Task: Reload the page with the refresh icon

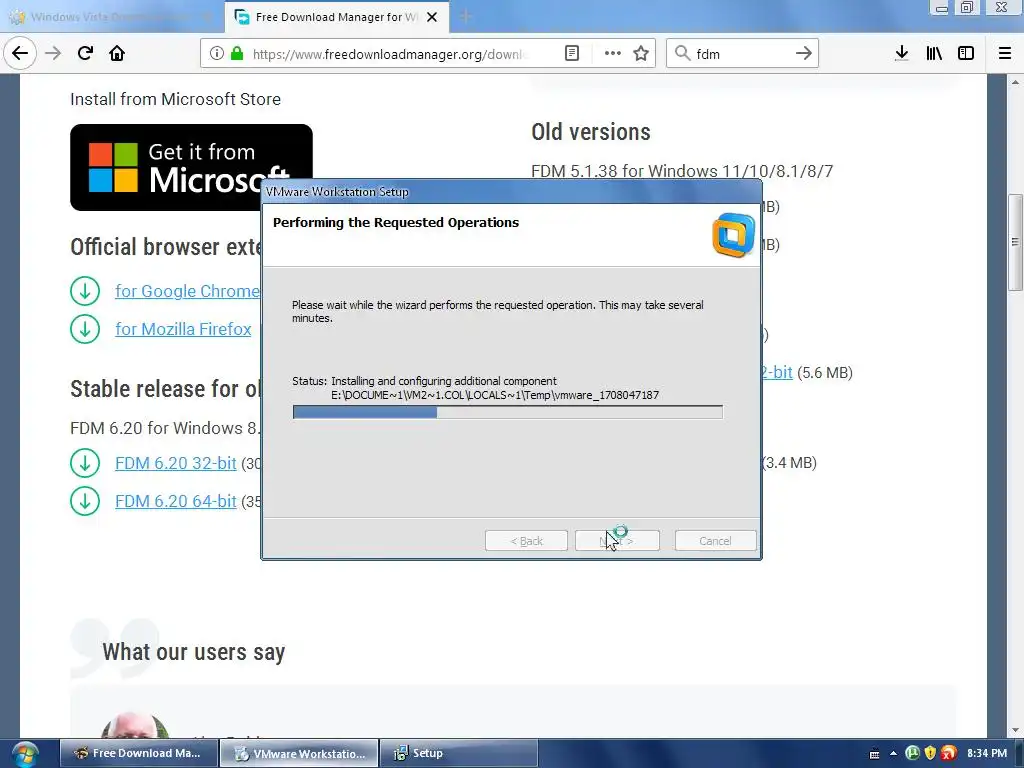Action: pos(85,53)
